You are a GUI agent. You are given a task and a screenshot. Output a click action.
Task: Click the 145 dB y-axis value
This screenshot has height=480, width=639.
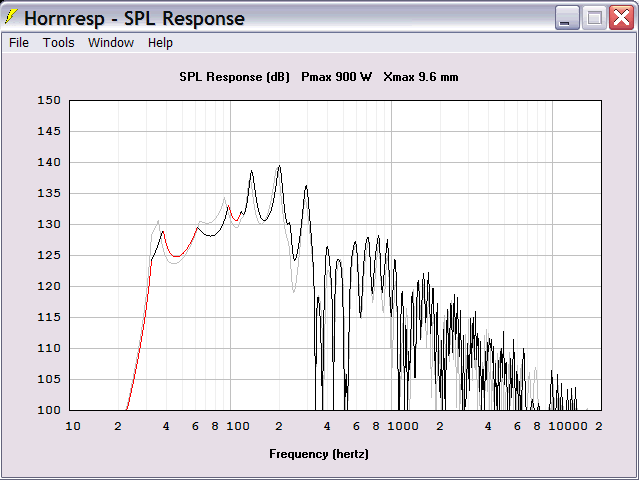49,131
